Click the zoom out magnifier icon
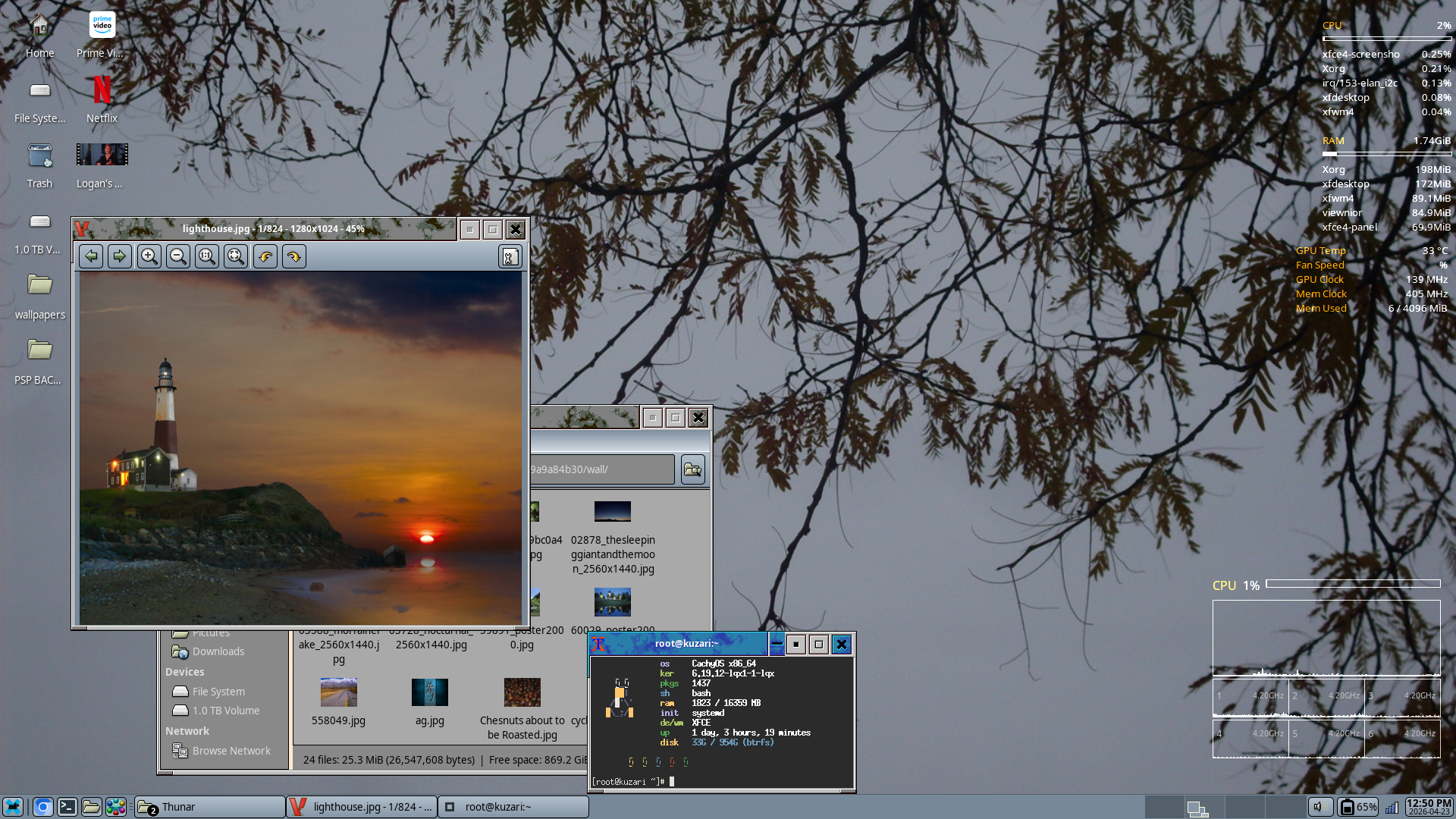The height and width of the screenshot is (819, 1456). (178, 256)
